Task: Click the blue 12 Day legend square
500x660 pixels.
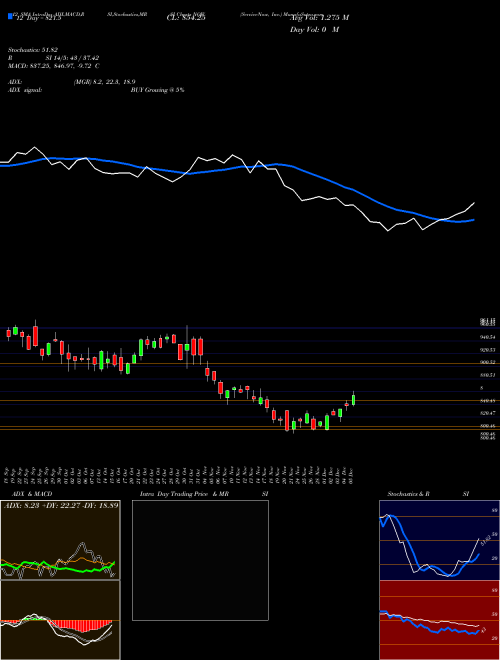Action: click(x=10, y=16)
